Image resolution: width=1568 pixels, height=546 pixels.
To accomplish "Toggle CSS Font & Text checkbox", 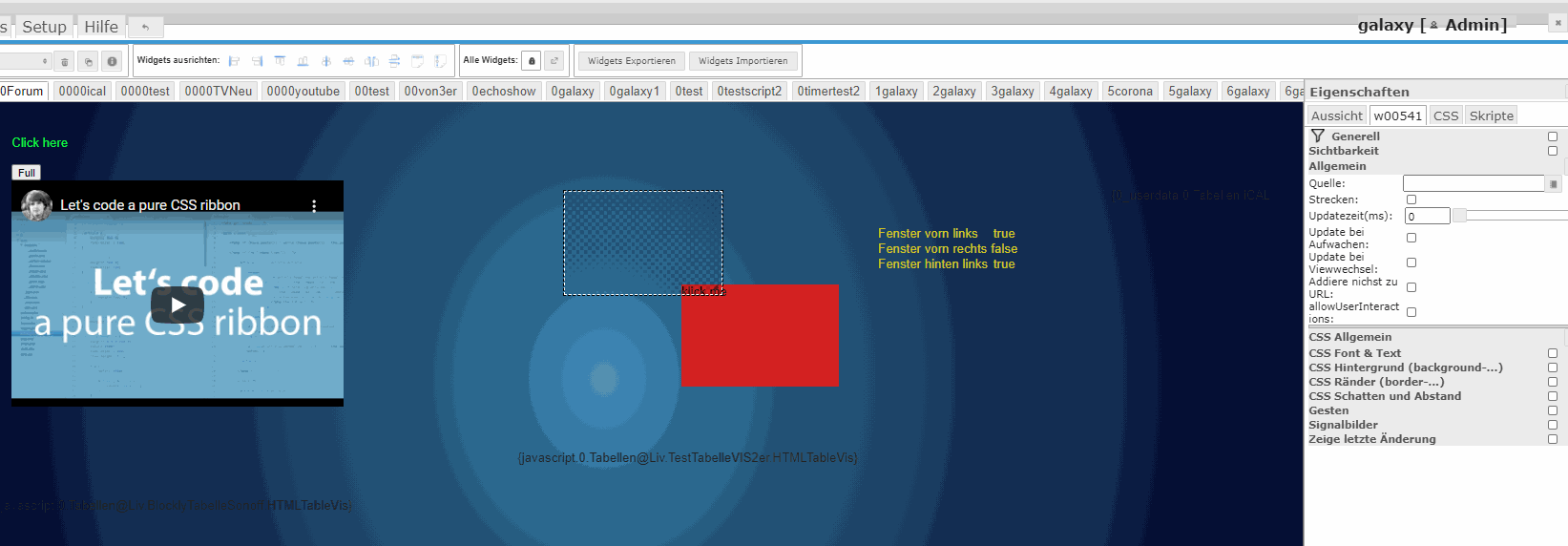I will pos(1553,353).
